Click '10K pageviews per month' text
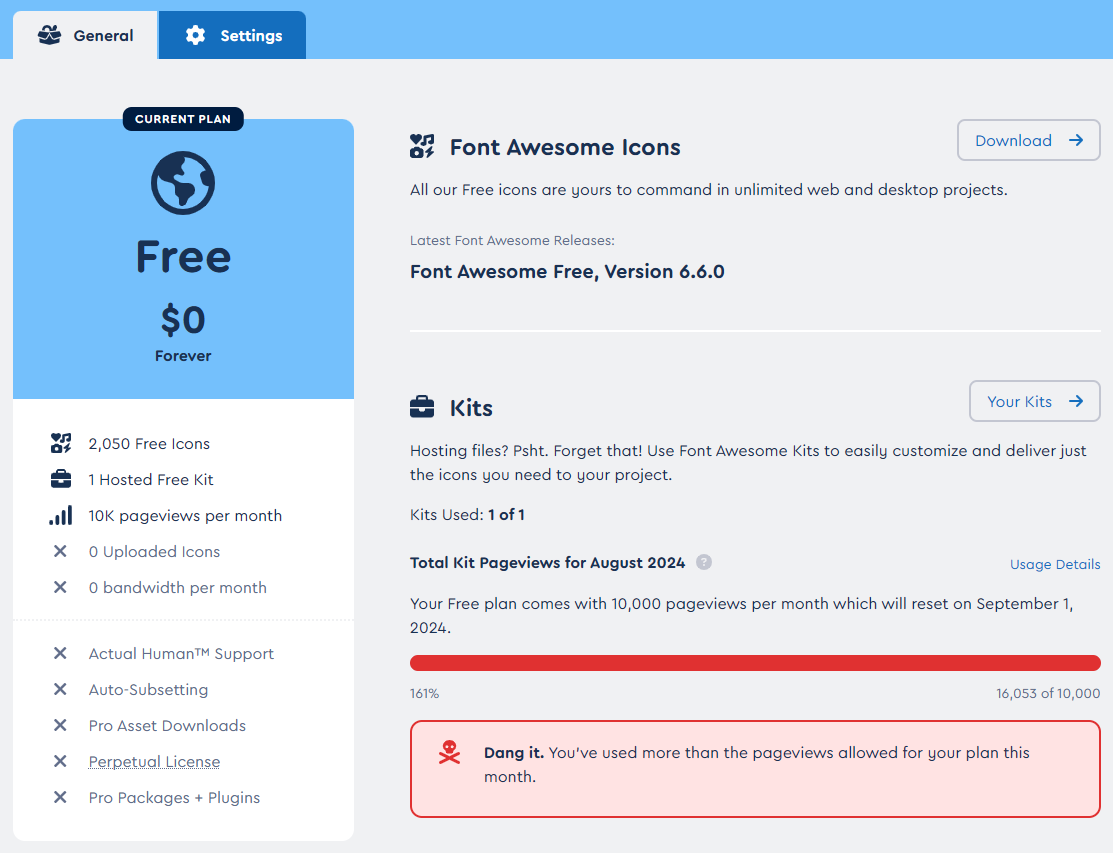Image resolution: width=1113 pixels, height=853 pixels. coord(185,516)
